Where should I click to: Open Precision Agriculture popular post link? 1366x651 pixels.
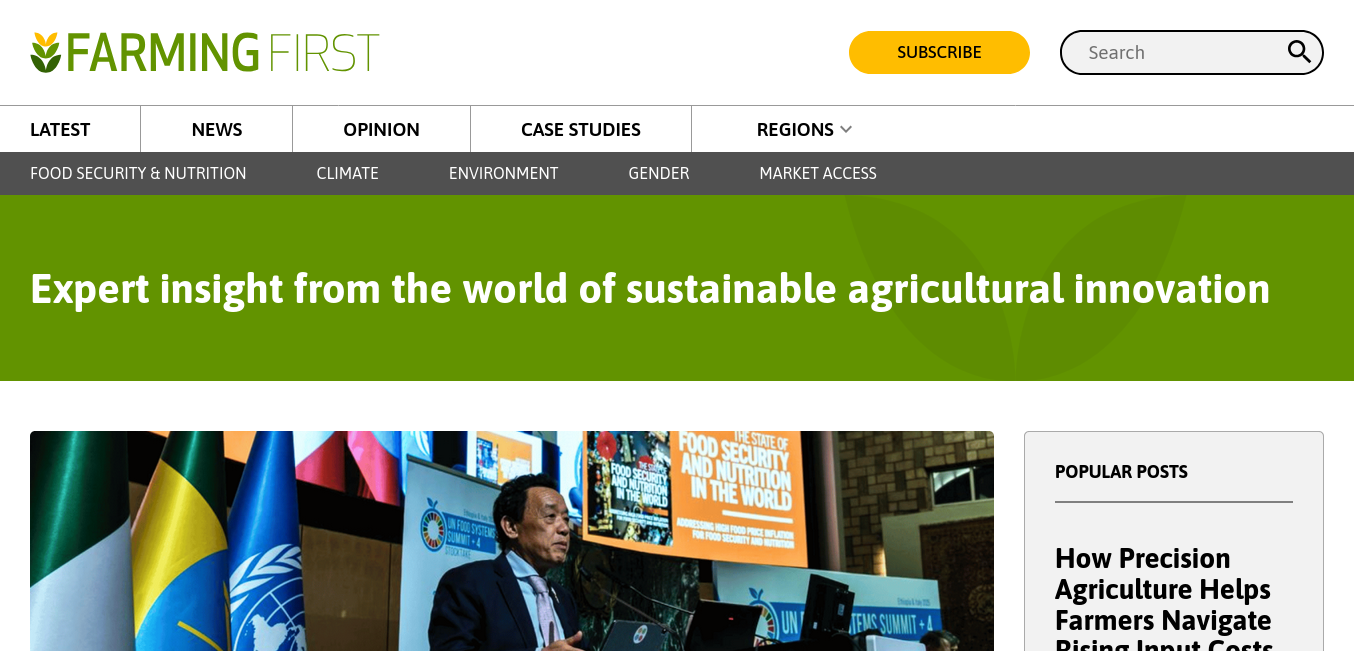[x=1163, y=597]
